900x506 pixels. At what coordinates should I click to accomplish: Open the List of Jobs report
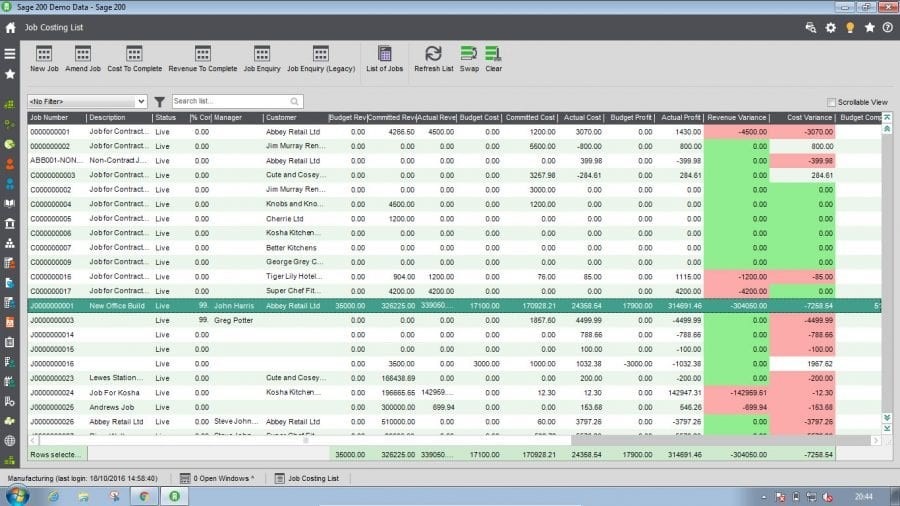[x=385, y=59]
